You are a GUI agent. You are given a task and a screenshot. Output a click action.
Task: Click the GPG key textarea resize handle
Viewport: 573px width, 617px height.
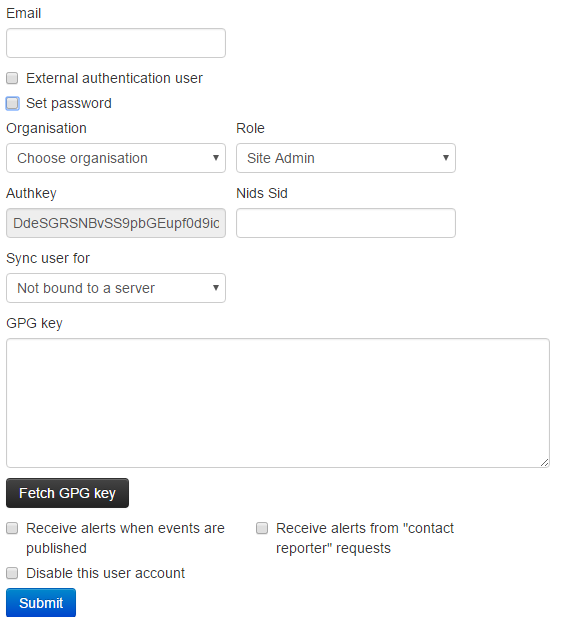point(545,463)
